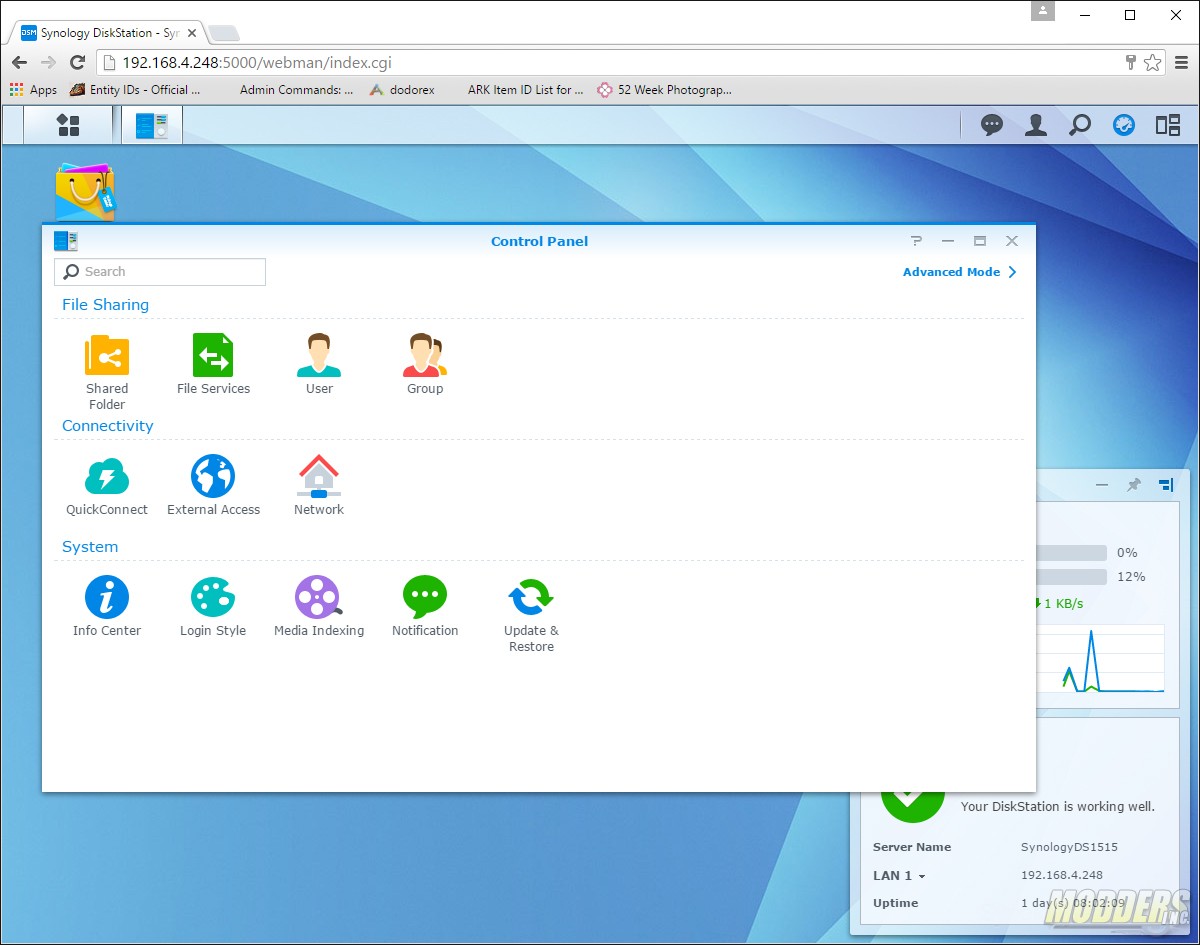Close the Synology DiskStation tab
This screenshot has height=945, width=1200.
(192, 33)
